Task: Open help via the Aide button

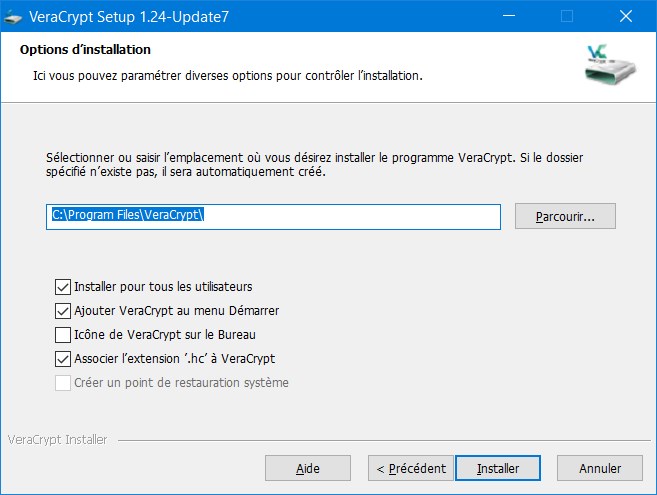Action: click(308, 468)
